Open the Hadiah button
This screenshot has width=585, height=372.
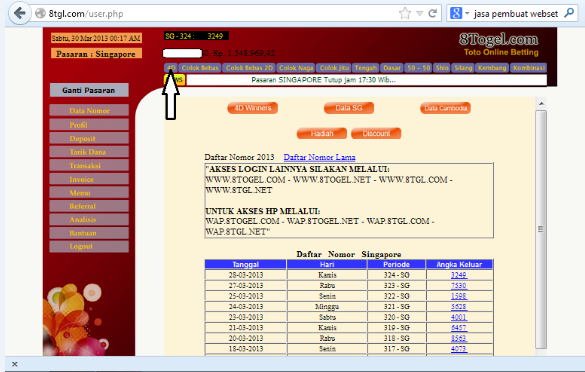click(x=322, y=134)
